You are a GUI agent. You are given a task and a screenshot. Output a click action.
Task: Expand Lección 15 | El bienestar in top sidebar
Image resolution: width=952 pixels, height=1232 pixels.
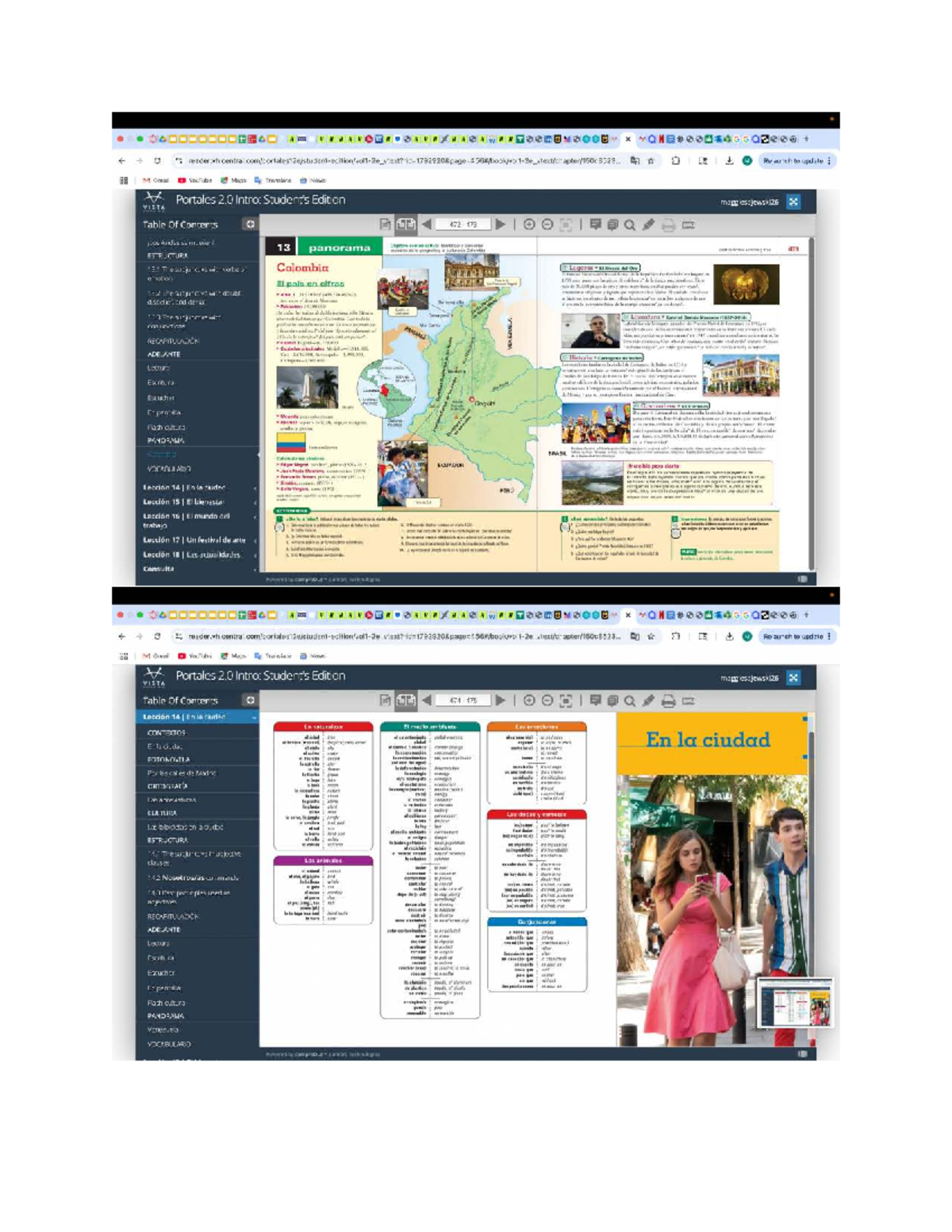[198, 502]
